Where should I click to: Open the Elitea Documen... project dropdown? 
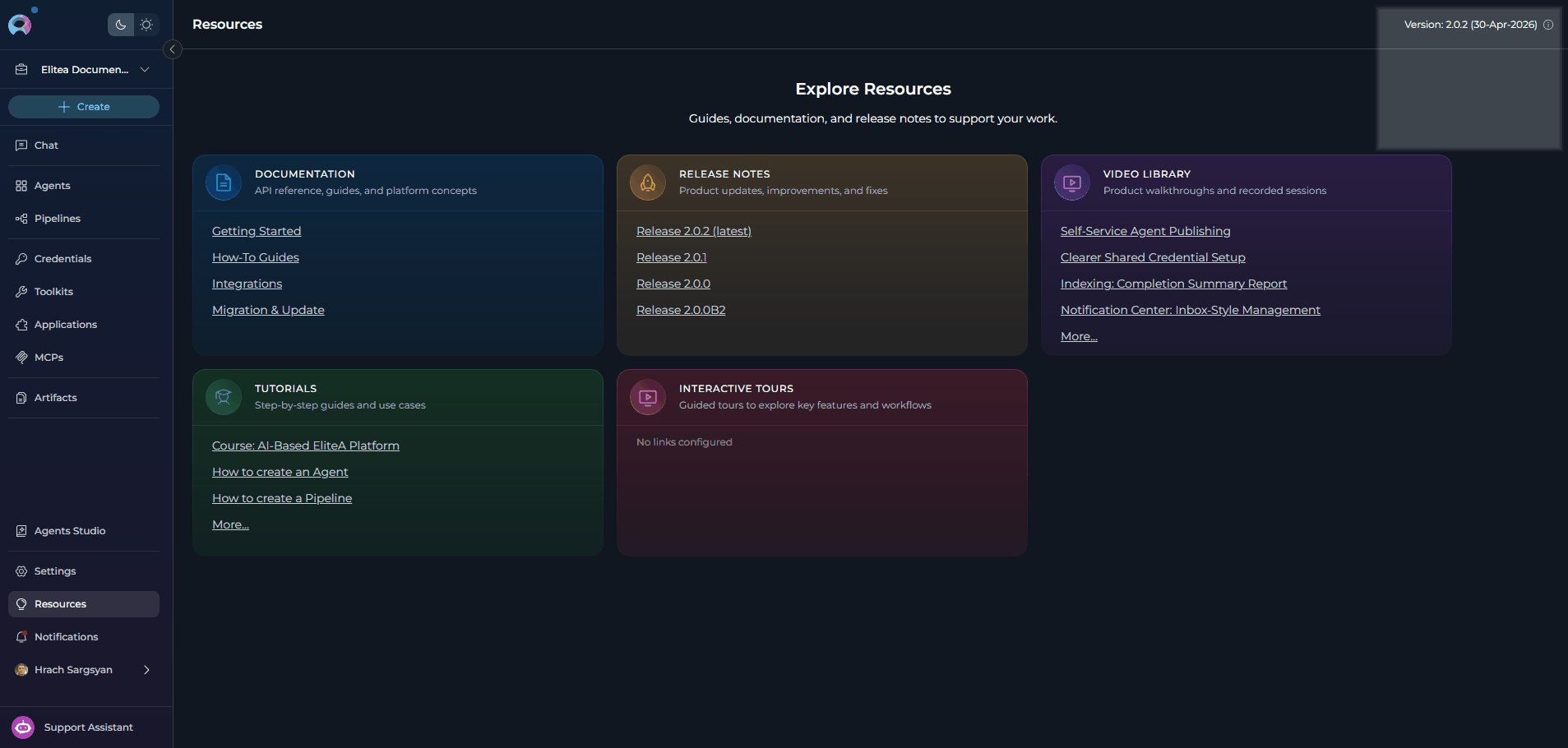86,70
